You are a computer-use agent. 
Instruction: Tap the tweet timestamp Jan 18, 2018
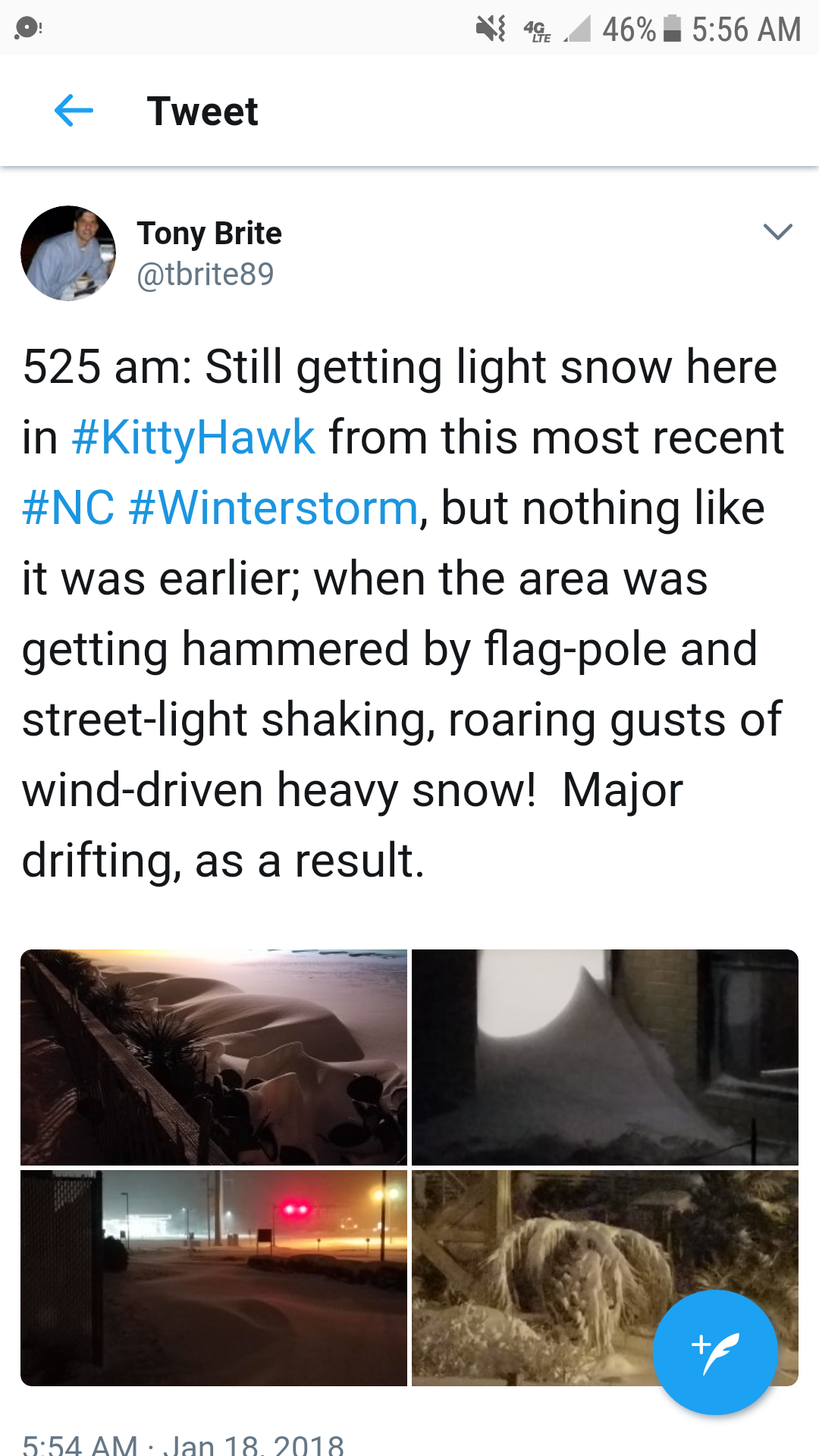[183, 1444]
